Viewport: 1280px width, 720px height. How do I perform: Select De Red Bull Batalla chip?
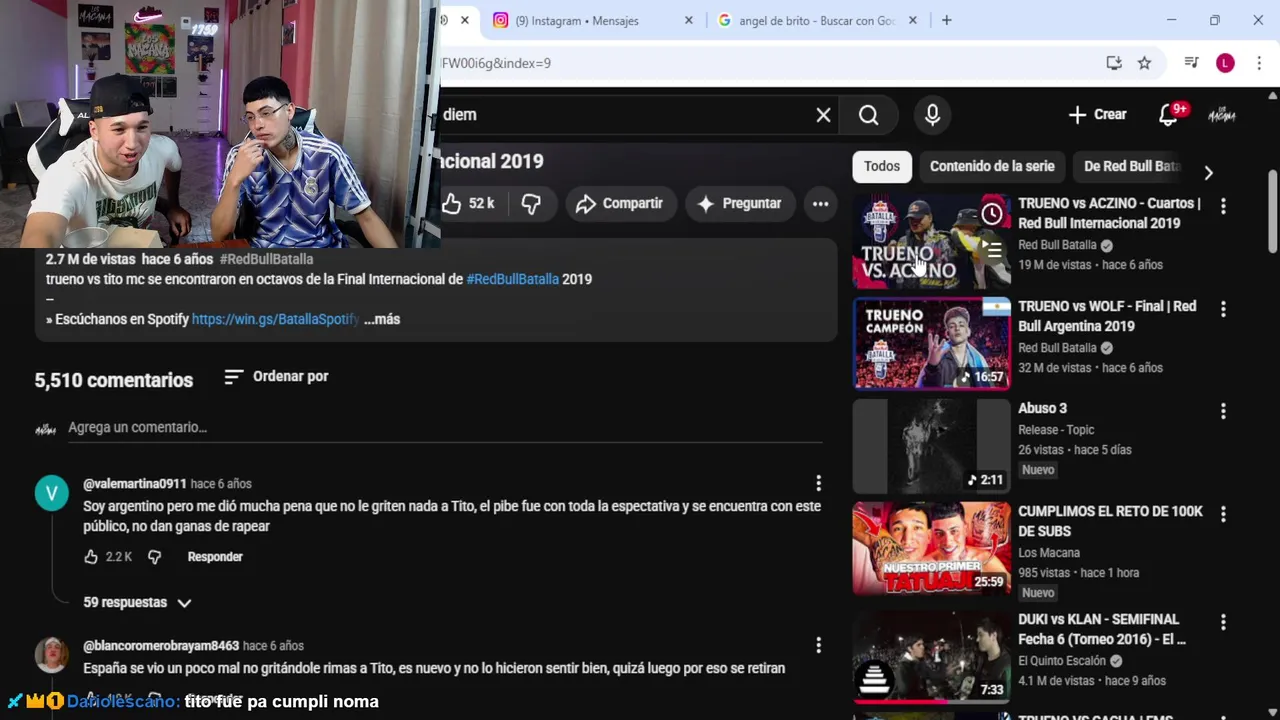coord(1132,166)
